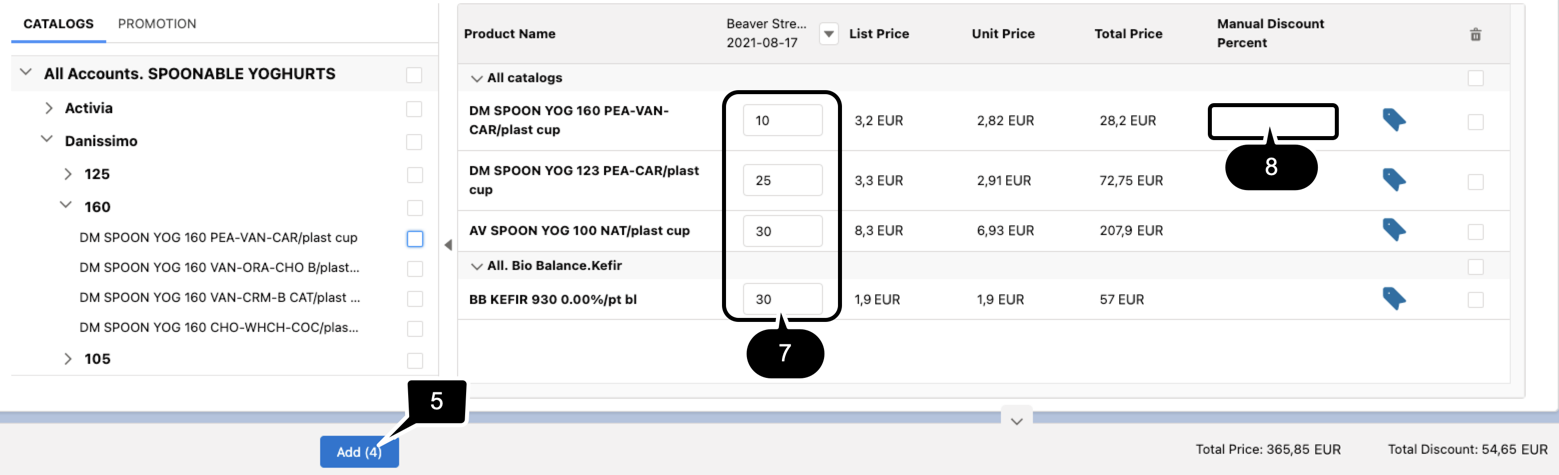This screenshot has height=475, width=1559.
Task: Switch to the PROMOTION tab
Action: click(x=157, y=24)
